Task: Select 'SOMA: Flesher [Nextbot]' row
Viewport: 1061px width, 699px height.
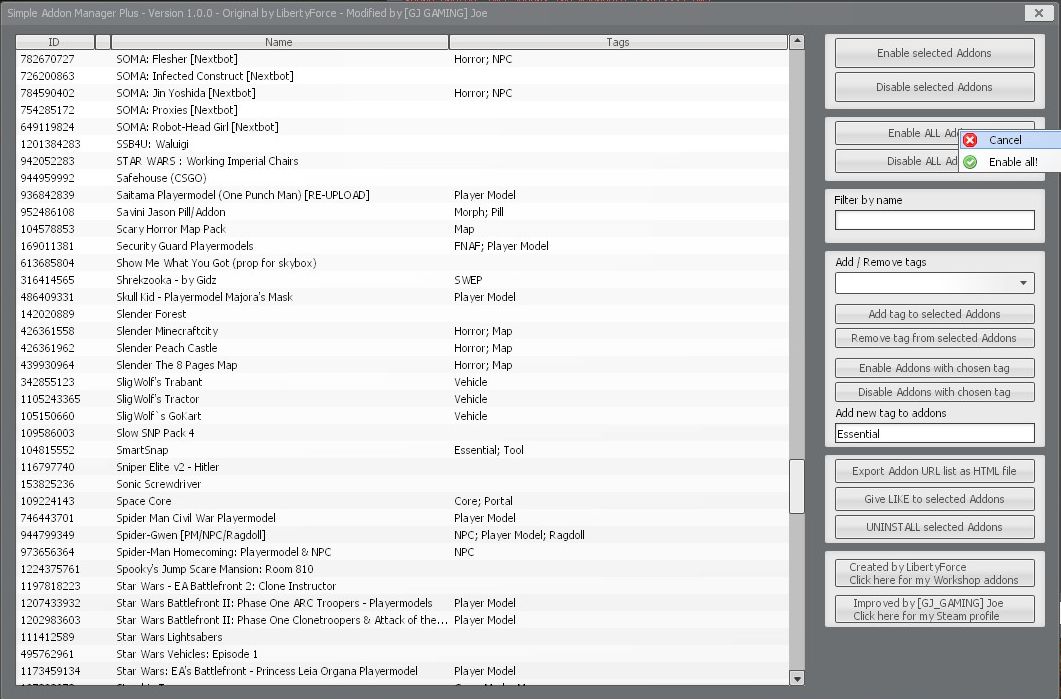Action: [402, 59]
